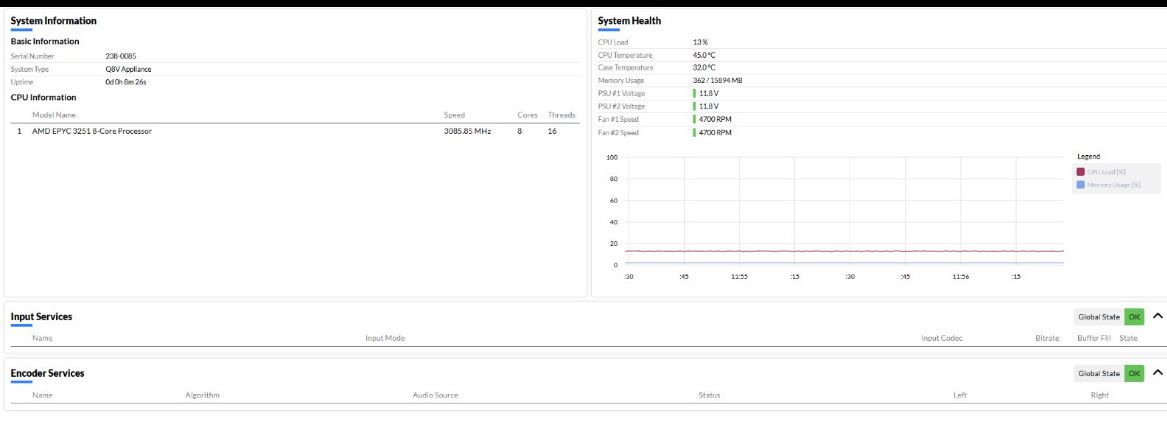Image resolution: width=1167 pixels, height=434 pixels.
Task: Click the 362 / 15894 MB memory value
Action: tap(717, 80)
